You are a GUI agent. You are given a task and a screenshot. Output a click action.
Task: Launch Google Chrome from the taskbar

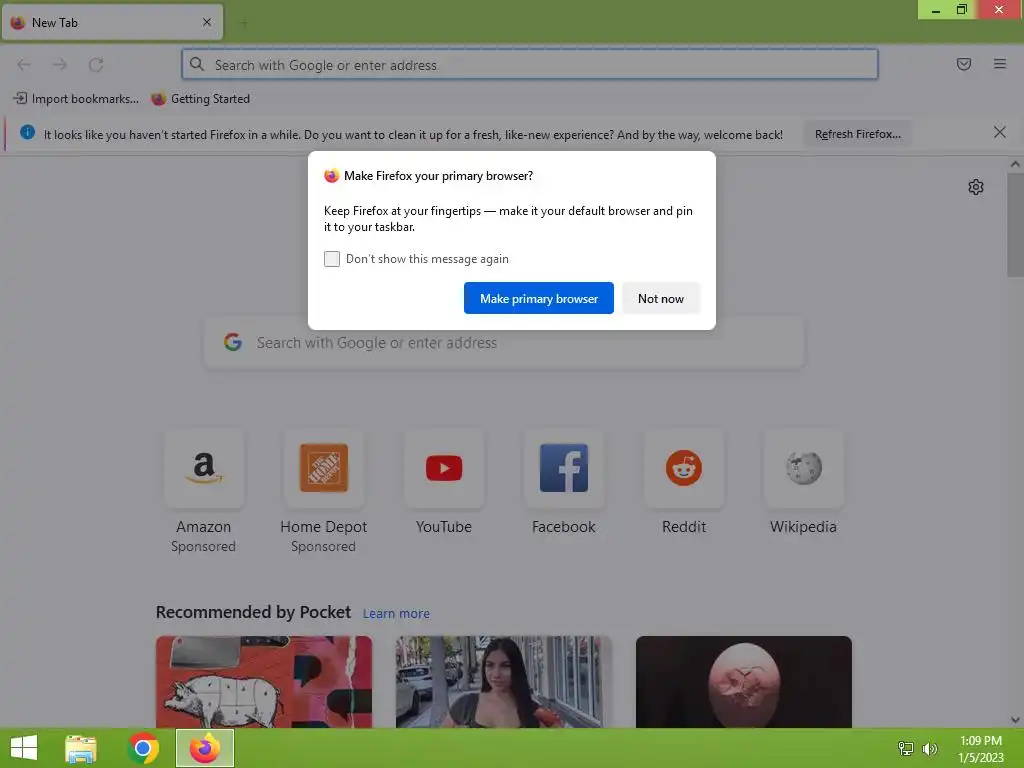143,748
